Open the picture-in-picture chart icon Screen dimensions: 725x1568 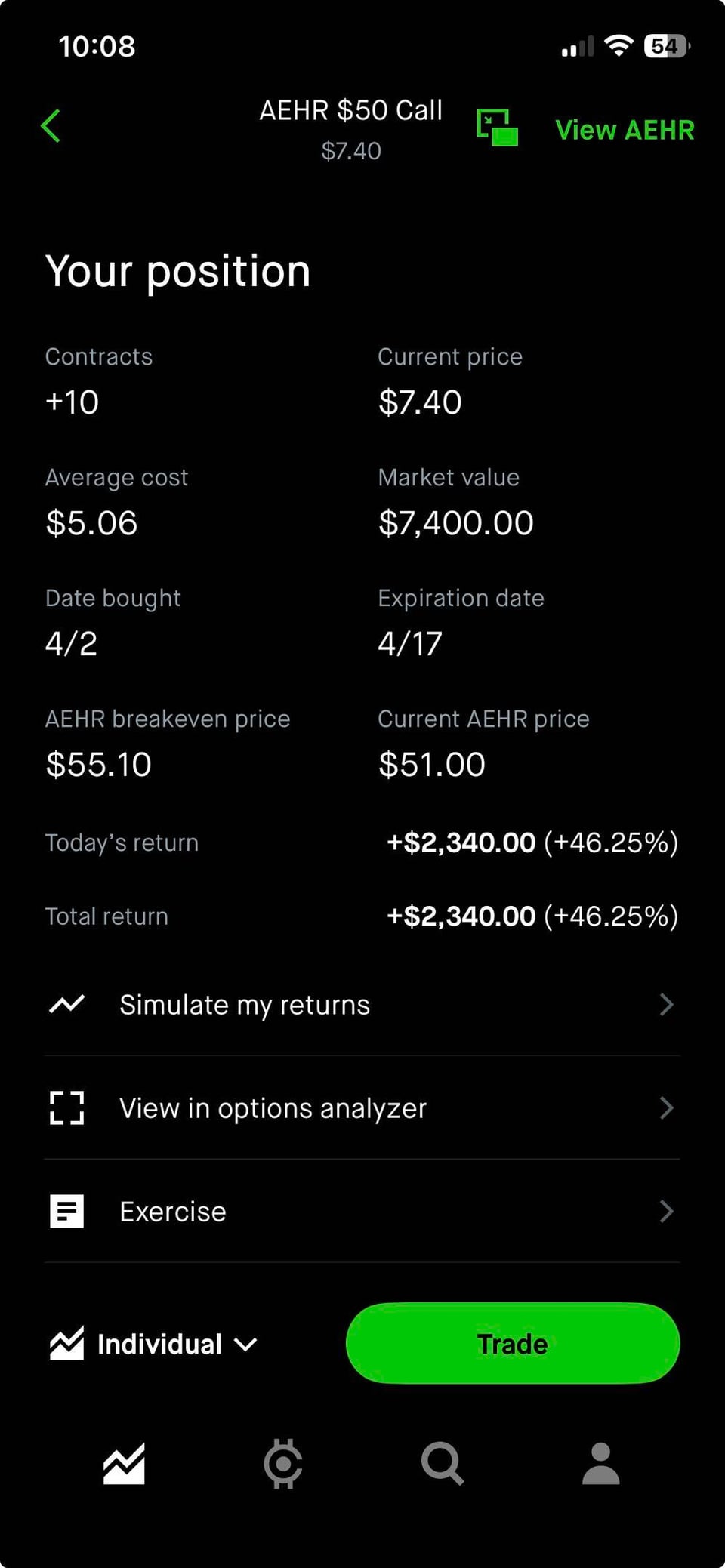pyautogui.click(x=497, y=127)
